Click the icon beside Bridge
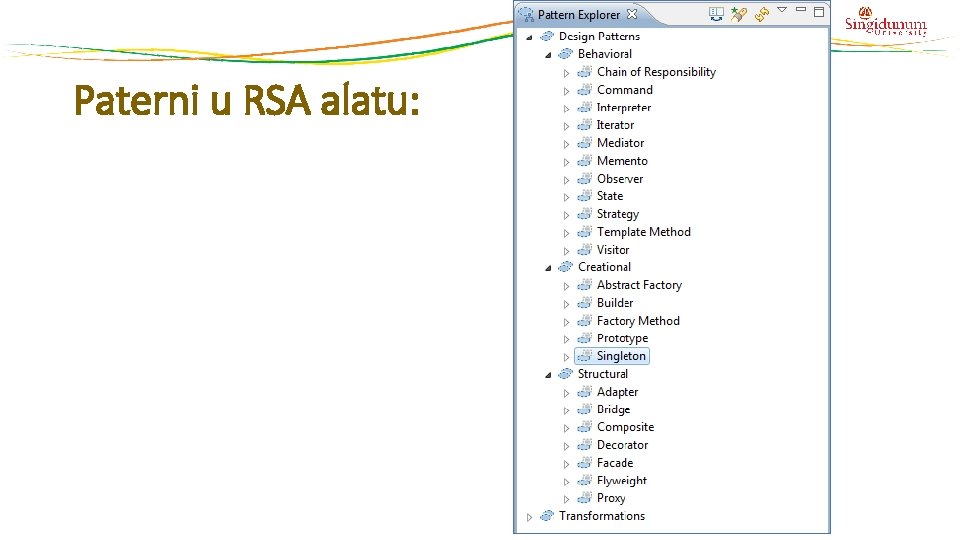960x540 pixels. 585,409
